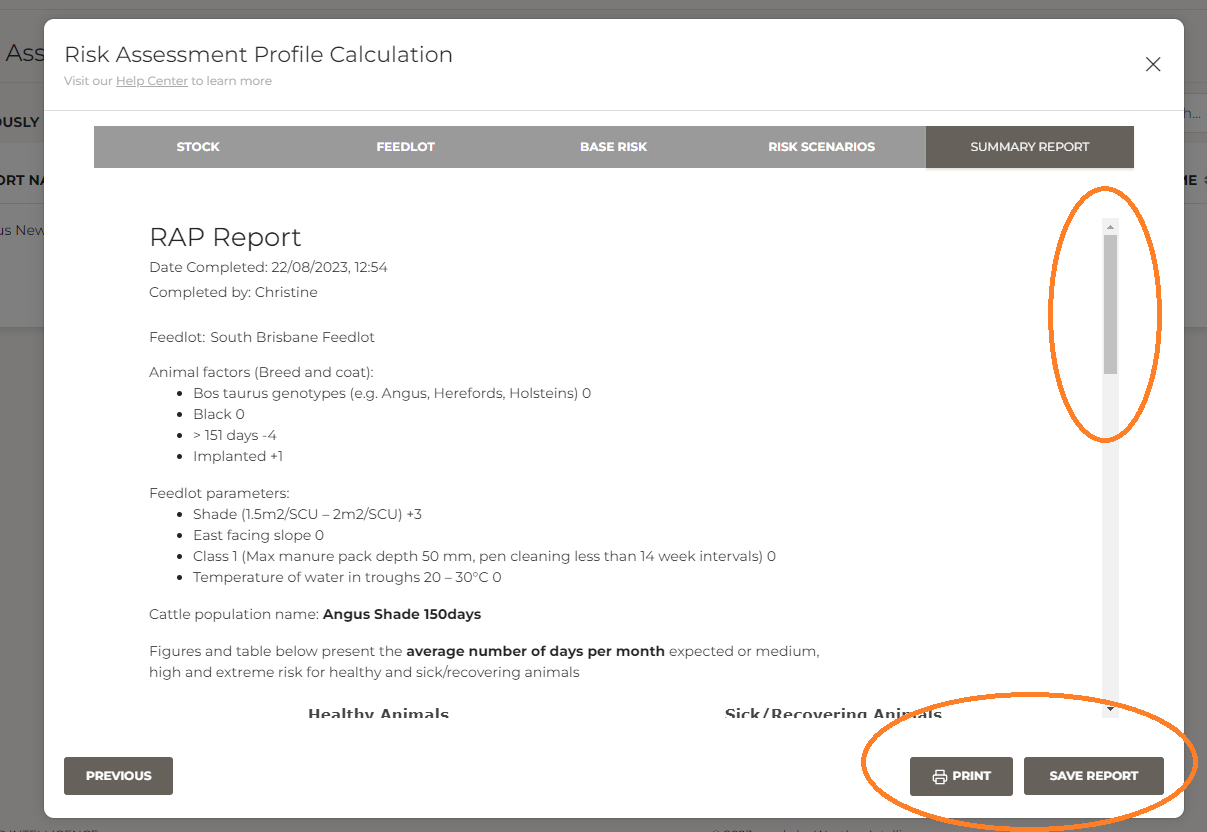Click the Bos taurus genotypes bullet
Screen dimensions: 1207x832
point(392,393)
